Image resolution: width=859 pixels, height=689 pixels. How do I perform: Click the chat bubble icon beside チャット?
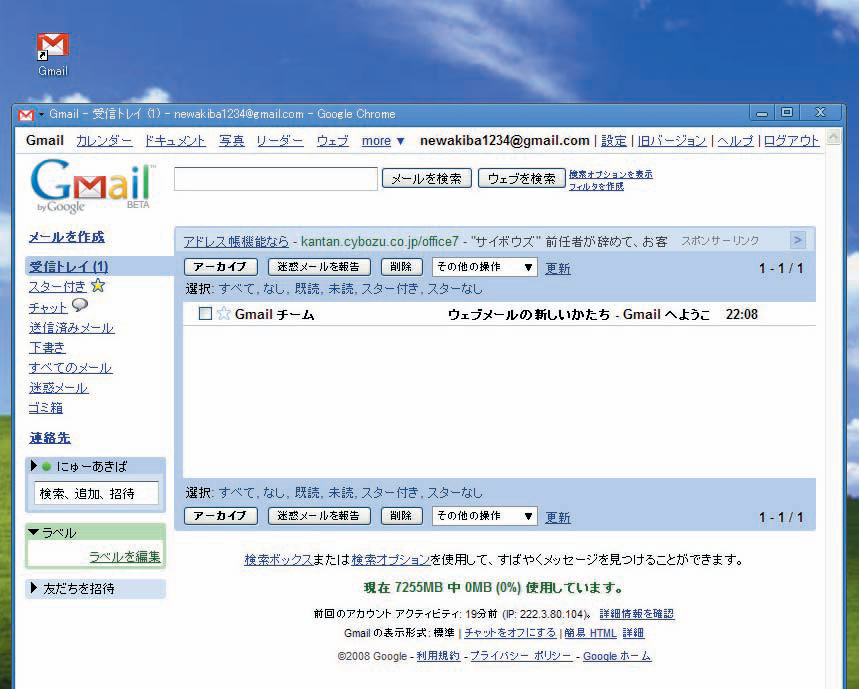[x=80, y=305]
